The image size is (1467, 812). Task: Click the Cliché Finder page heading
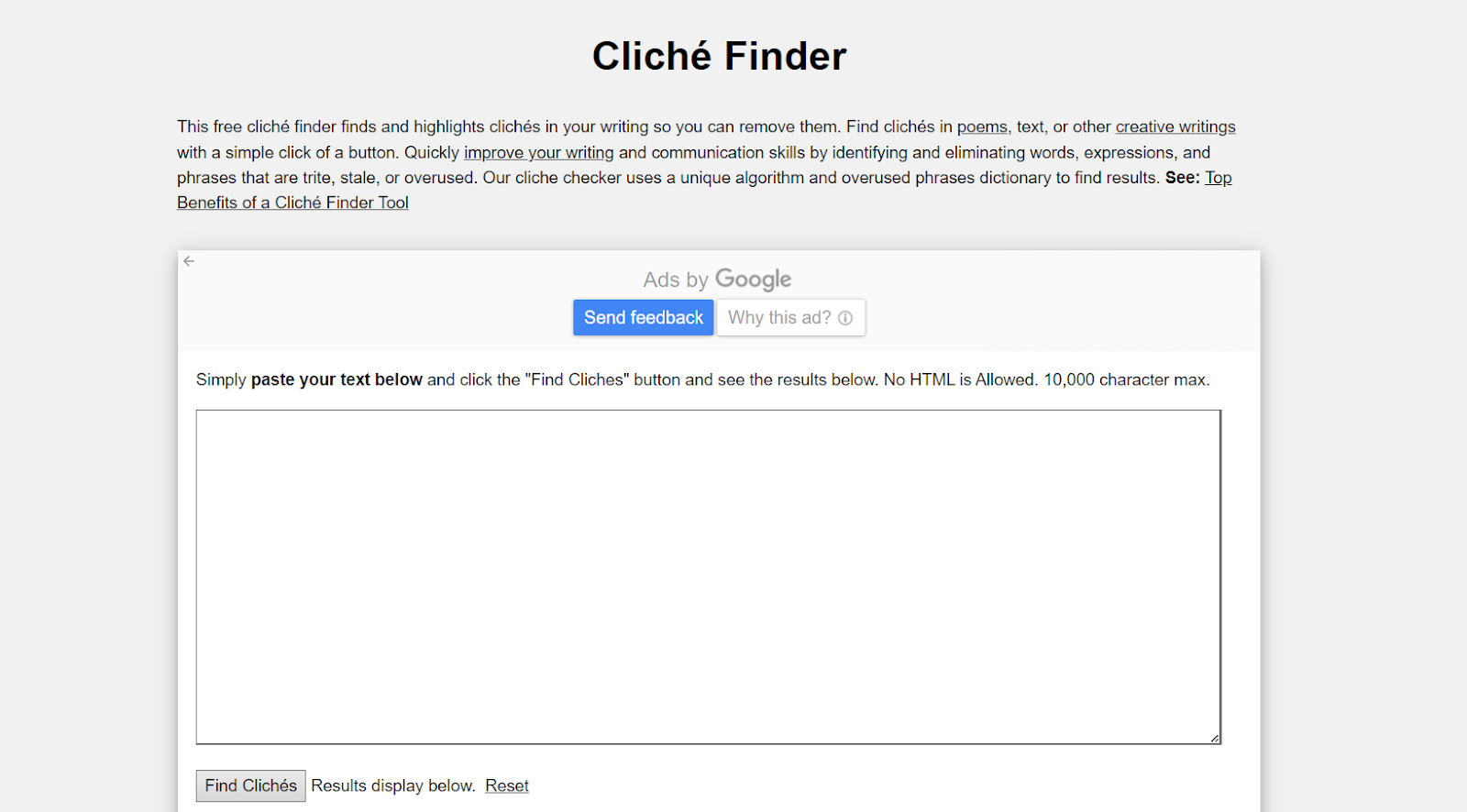tap(720, 56)
